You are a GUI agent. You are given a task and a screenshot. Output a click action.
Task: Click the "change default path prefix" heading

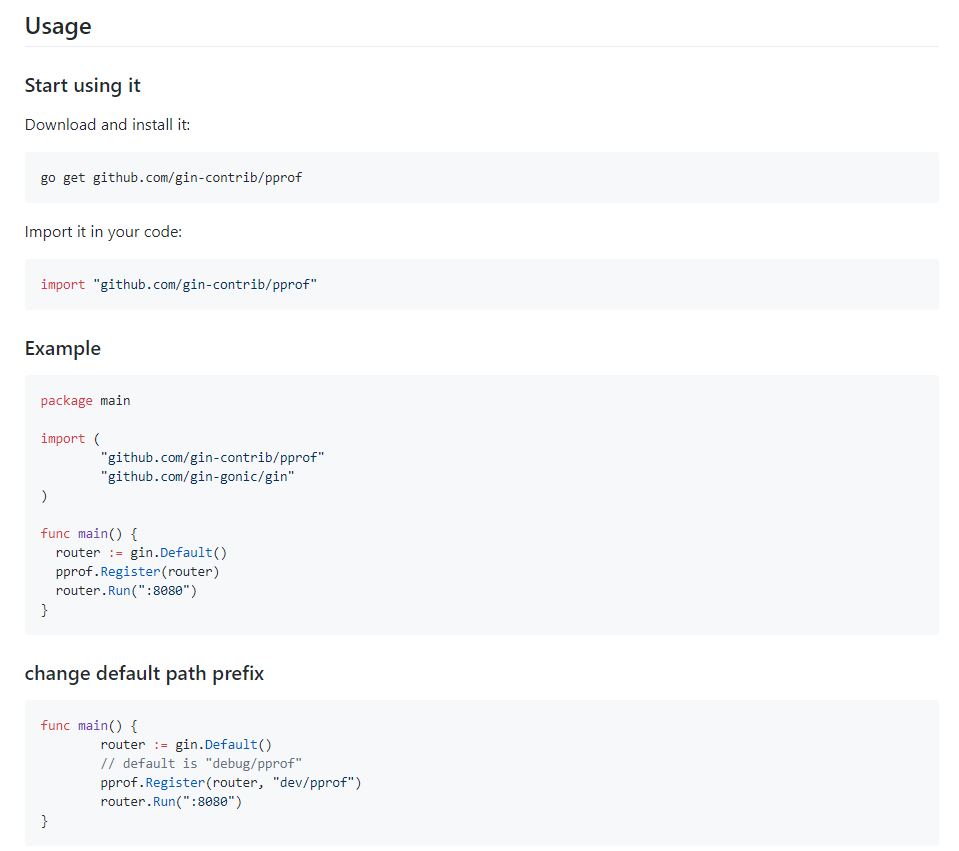tap(144, 673)
